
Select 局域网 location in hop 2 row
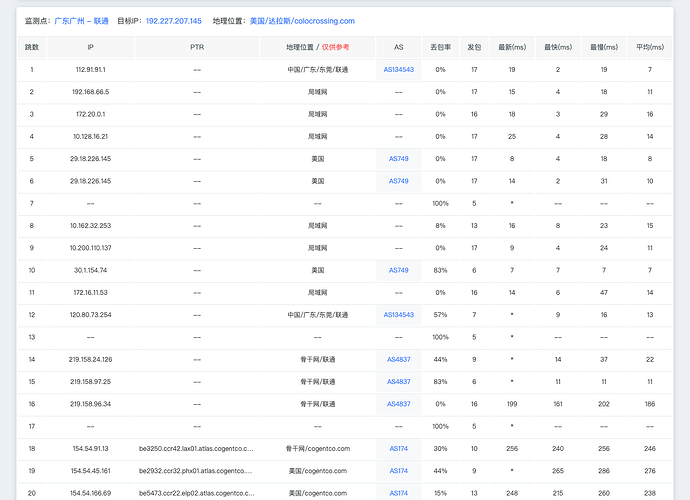pos(318,92)
